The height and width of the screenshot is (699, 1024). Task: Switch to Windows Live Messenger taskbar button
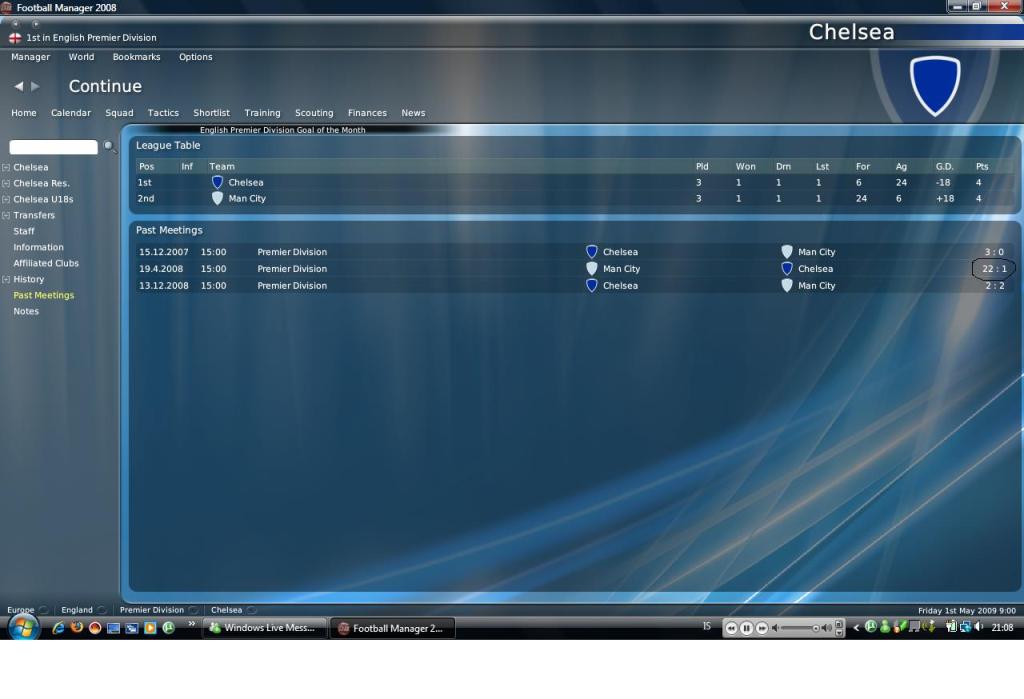click(264, 628)
